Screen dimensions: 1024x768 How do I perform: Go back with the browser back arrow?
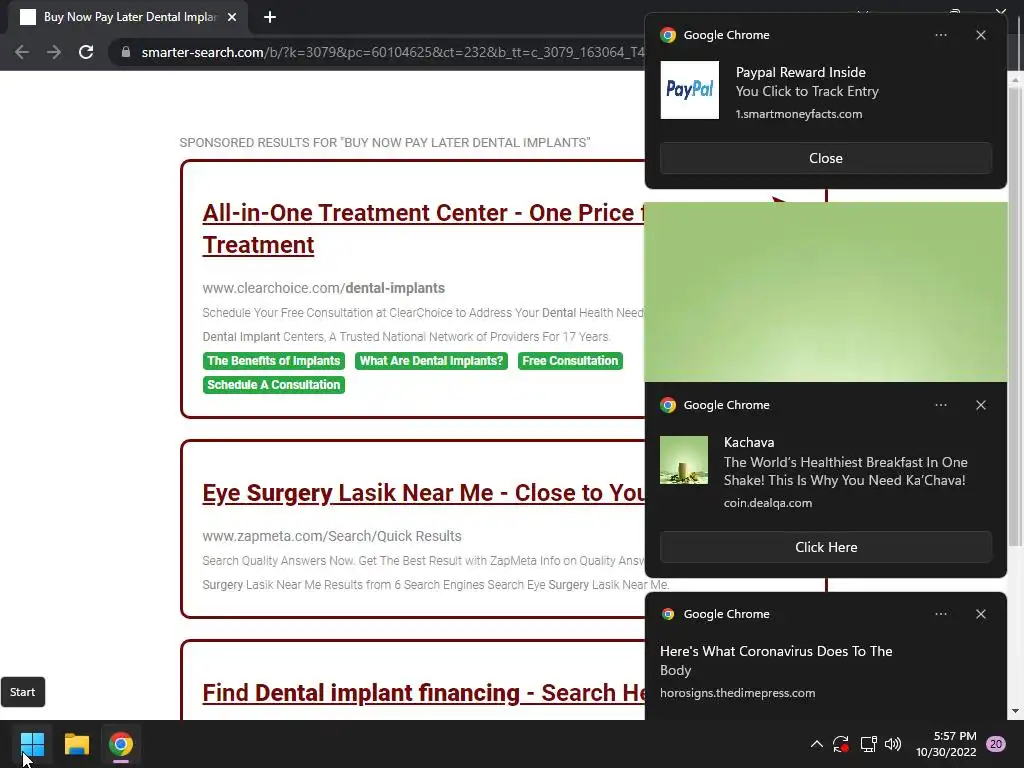(x=22, y=52)
